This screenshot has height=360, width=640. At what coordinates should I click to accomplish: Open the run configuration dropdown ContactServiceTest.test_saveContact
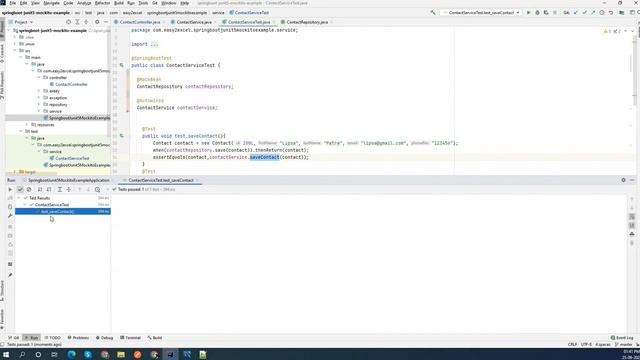coord(482,13)
